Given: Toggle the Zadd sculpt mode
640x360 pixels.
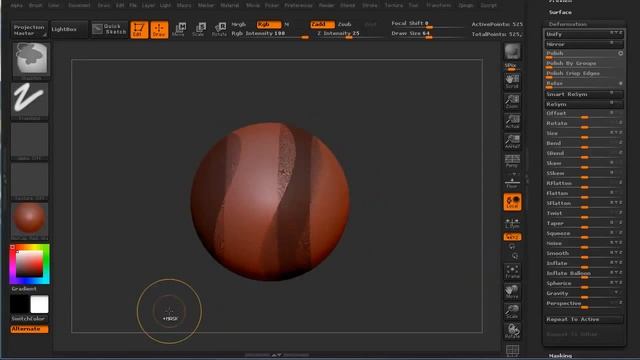Looking at the screenshot, I should [x=322, y=24].
